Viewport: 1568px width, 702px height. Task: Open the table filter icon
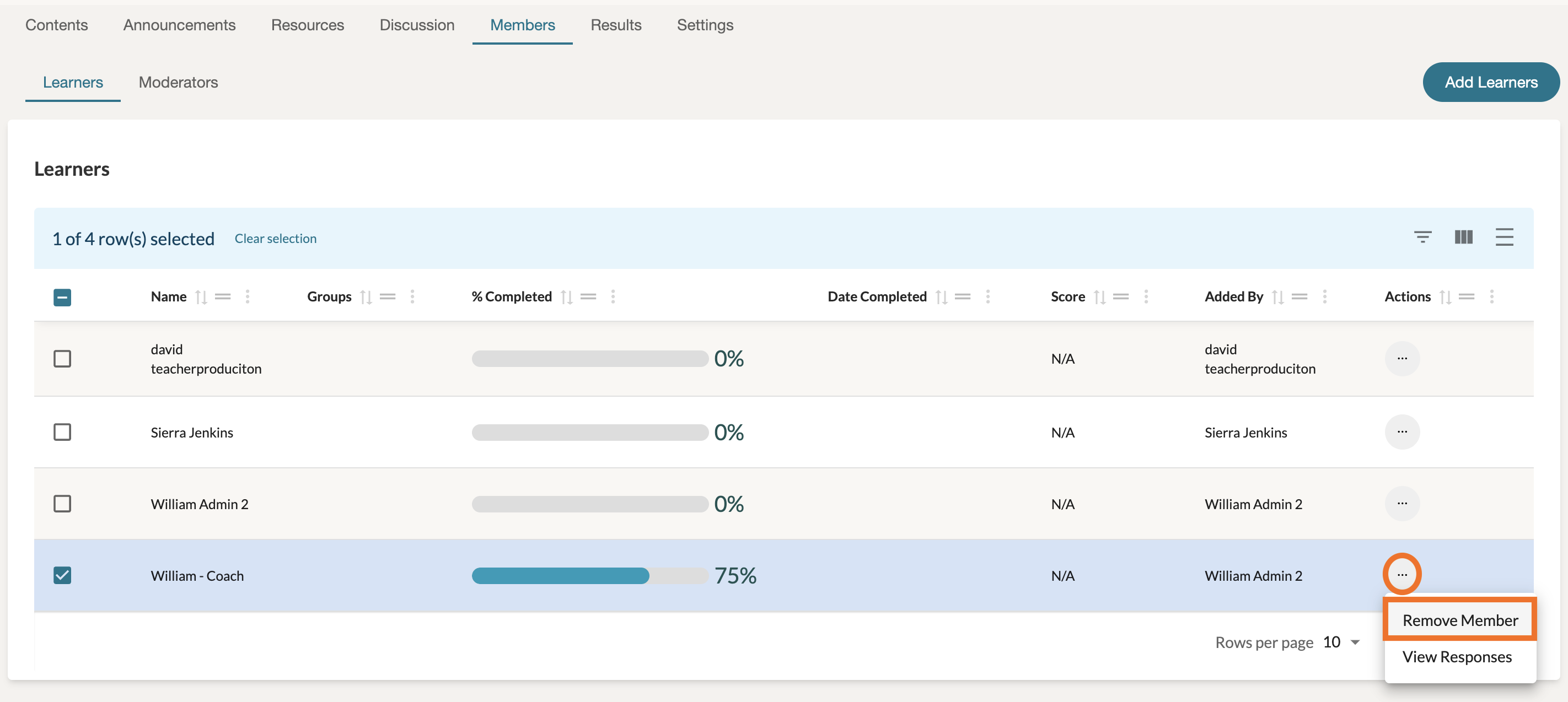[1422, 236]
